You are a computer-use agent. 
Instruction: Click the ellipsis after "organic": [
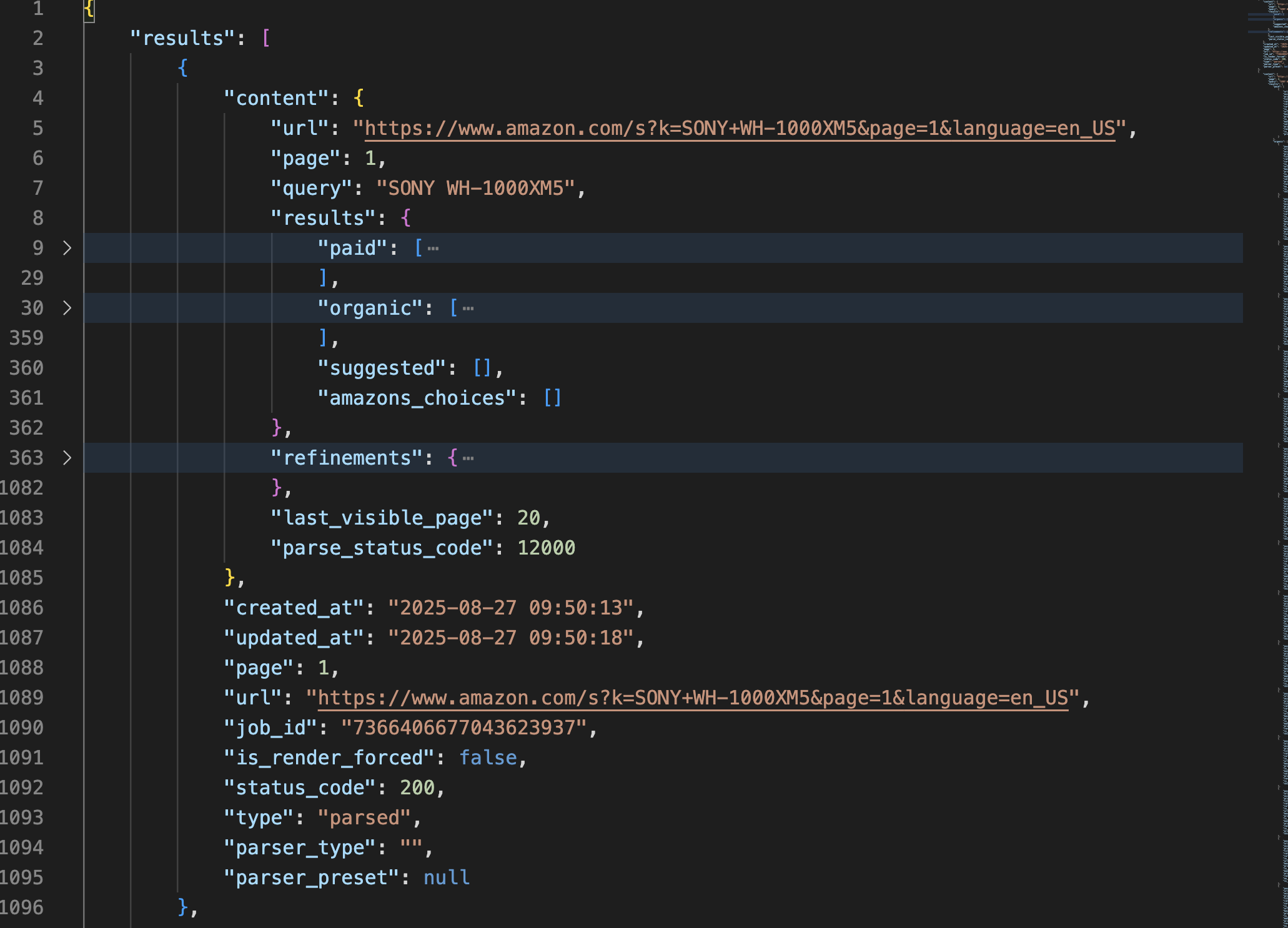click(x=468, y=309)
